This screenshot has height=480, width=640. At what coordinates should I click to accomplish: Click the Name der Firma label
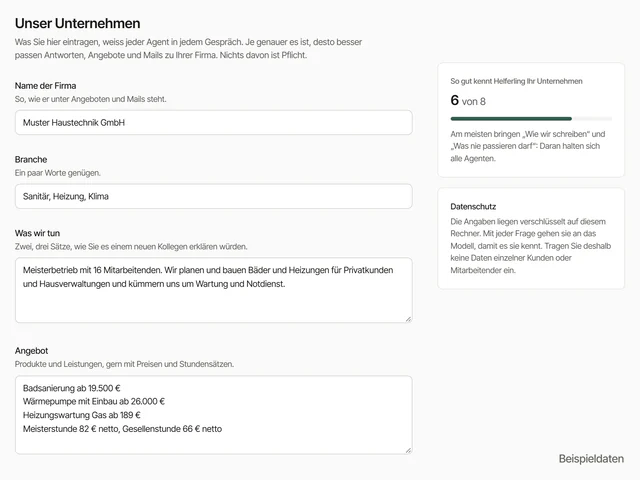(45, 86)
